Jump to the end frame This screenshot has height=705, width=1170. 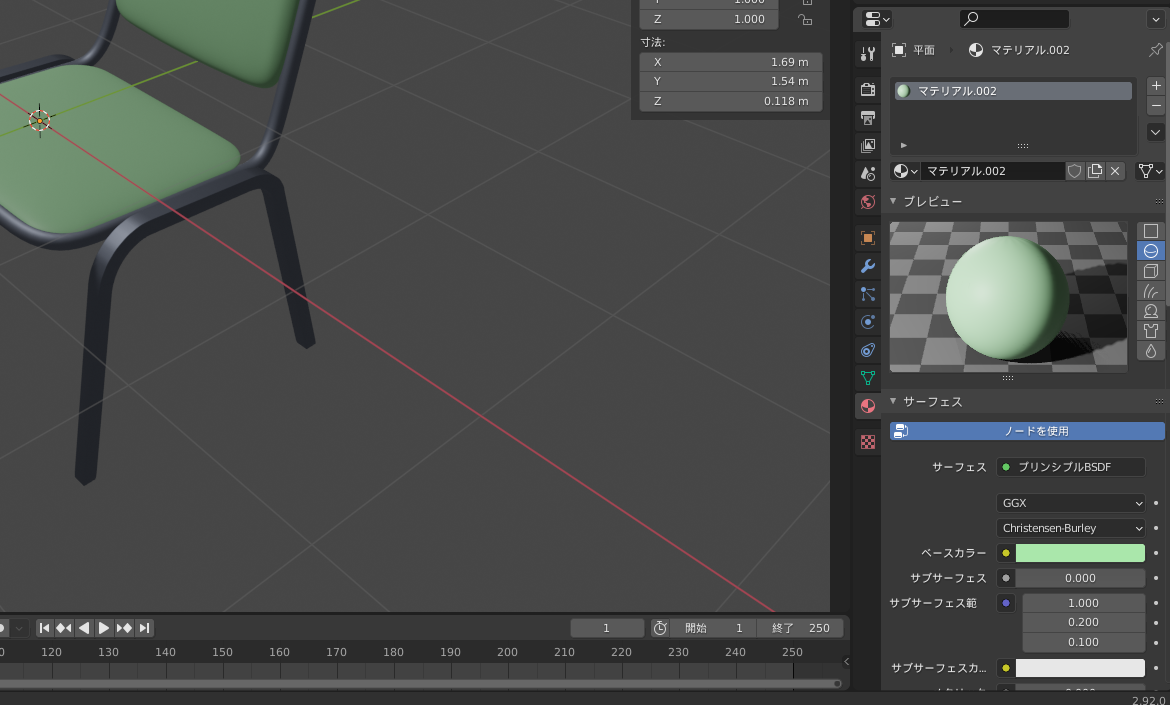[x=144, y=628]
